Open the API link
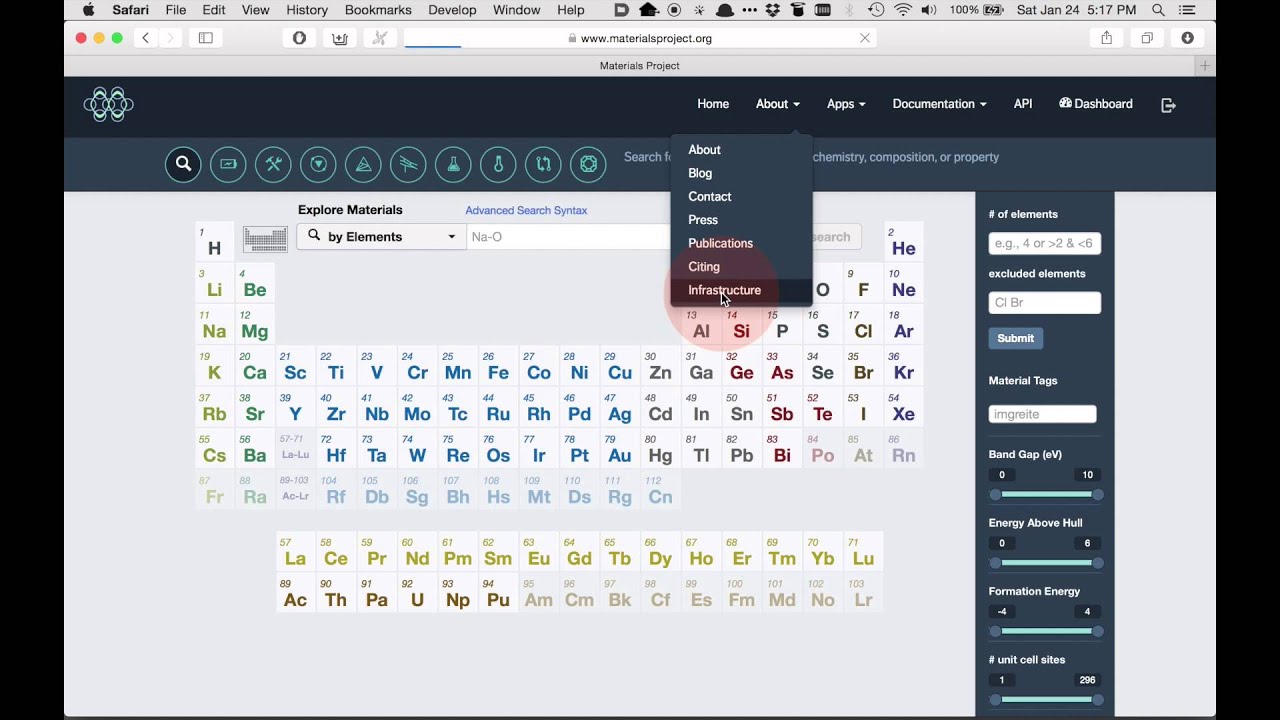 (1023, 104)
